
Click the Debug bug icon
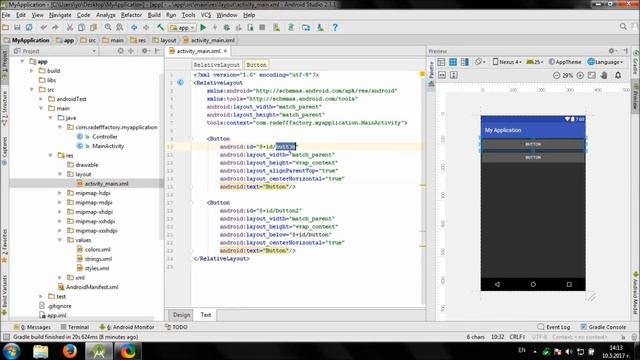[227, 27]
